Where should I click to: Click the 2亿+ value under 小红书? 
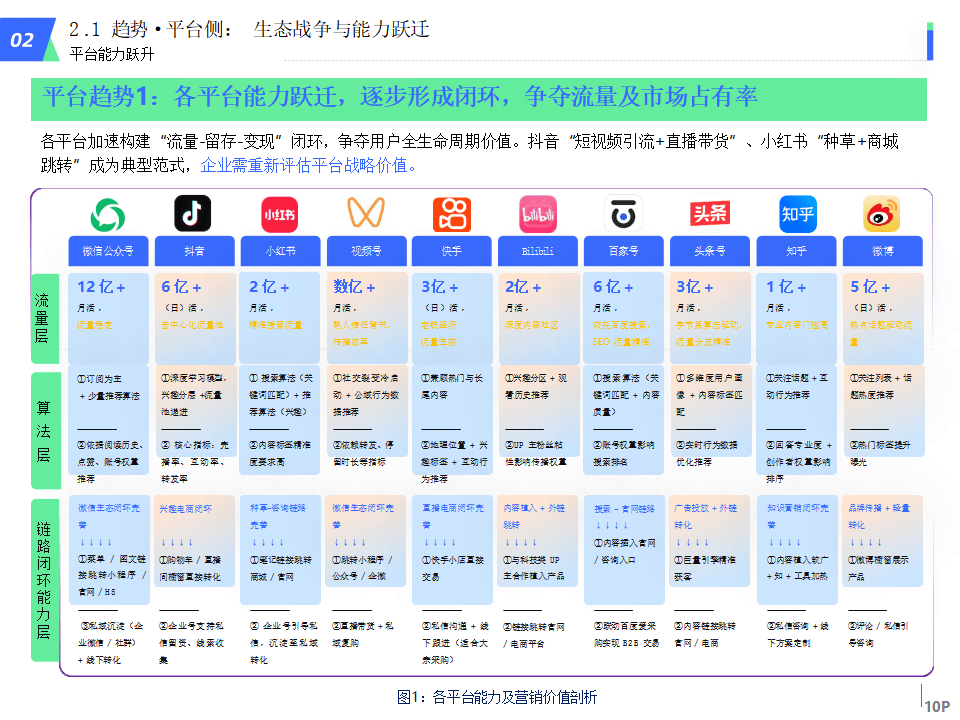tap(269, 287)
